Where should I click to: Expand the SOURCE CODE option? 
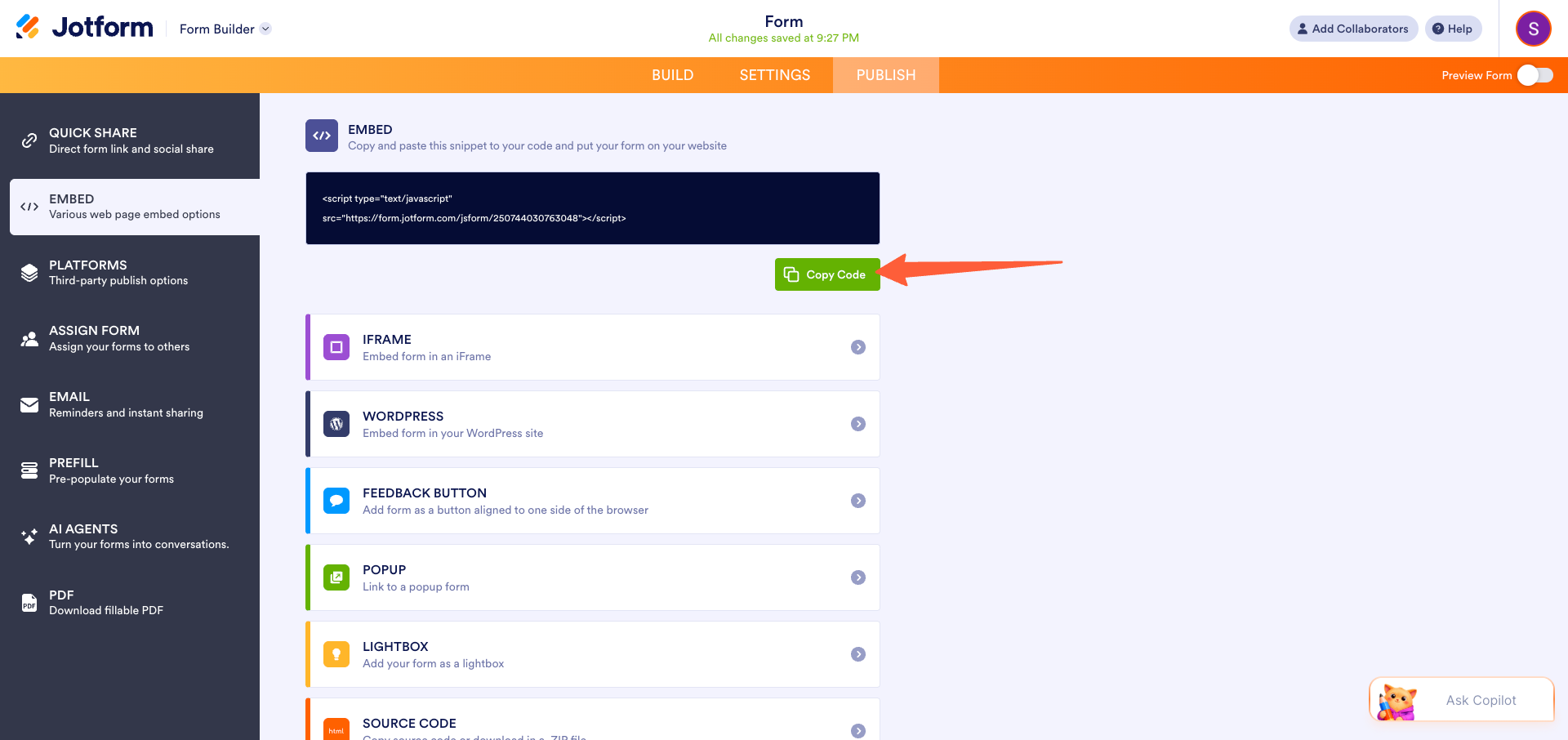[858, 731]
